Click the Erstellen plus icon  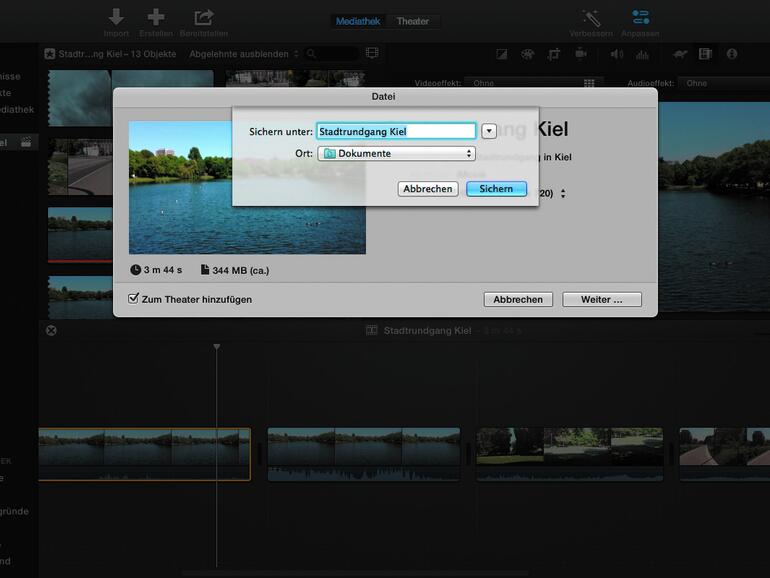coord(155,17)
